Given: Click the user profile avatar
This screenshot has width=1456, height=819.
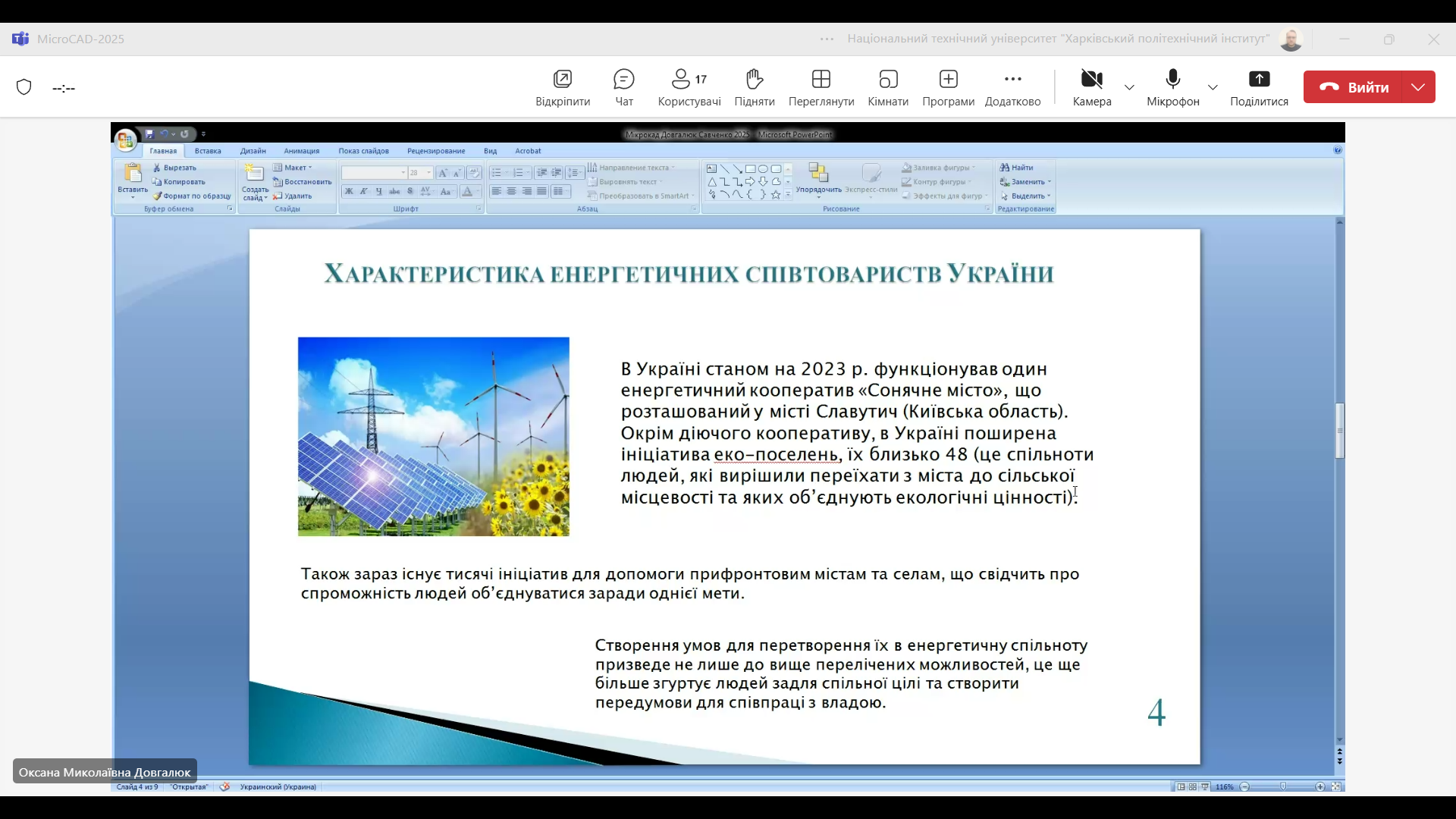Looking at the screenshot, I should (x=1291, y=39).
